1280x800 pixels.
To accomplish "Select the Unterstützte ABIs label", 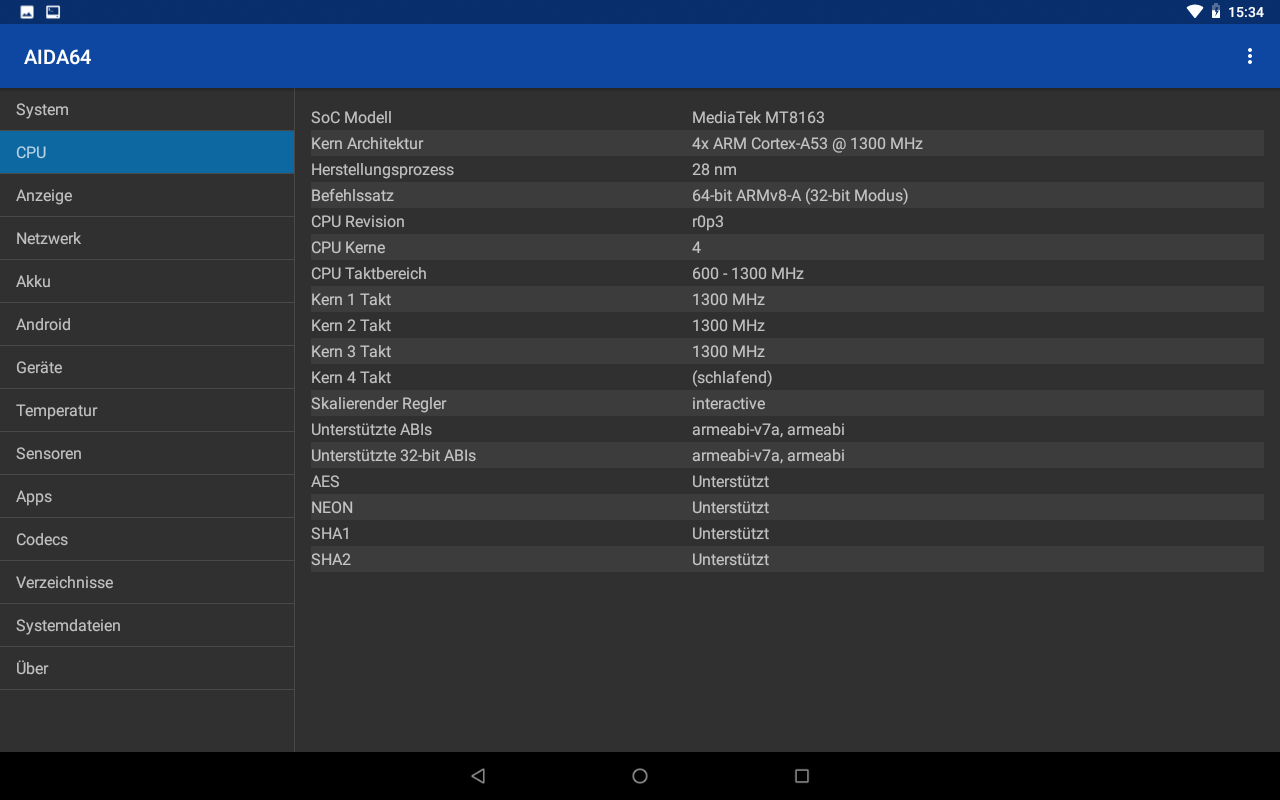I will click(x=371, y=430).
